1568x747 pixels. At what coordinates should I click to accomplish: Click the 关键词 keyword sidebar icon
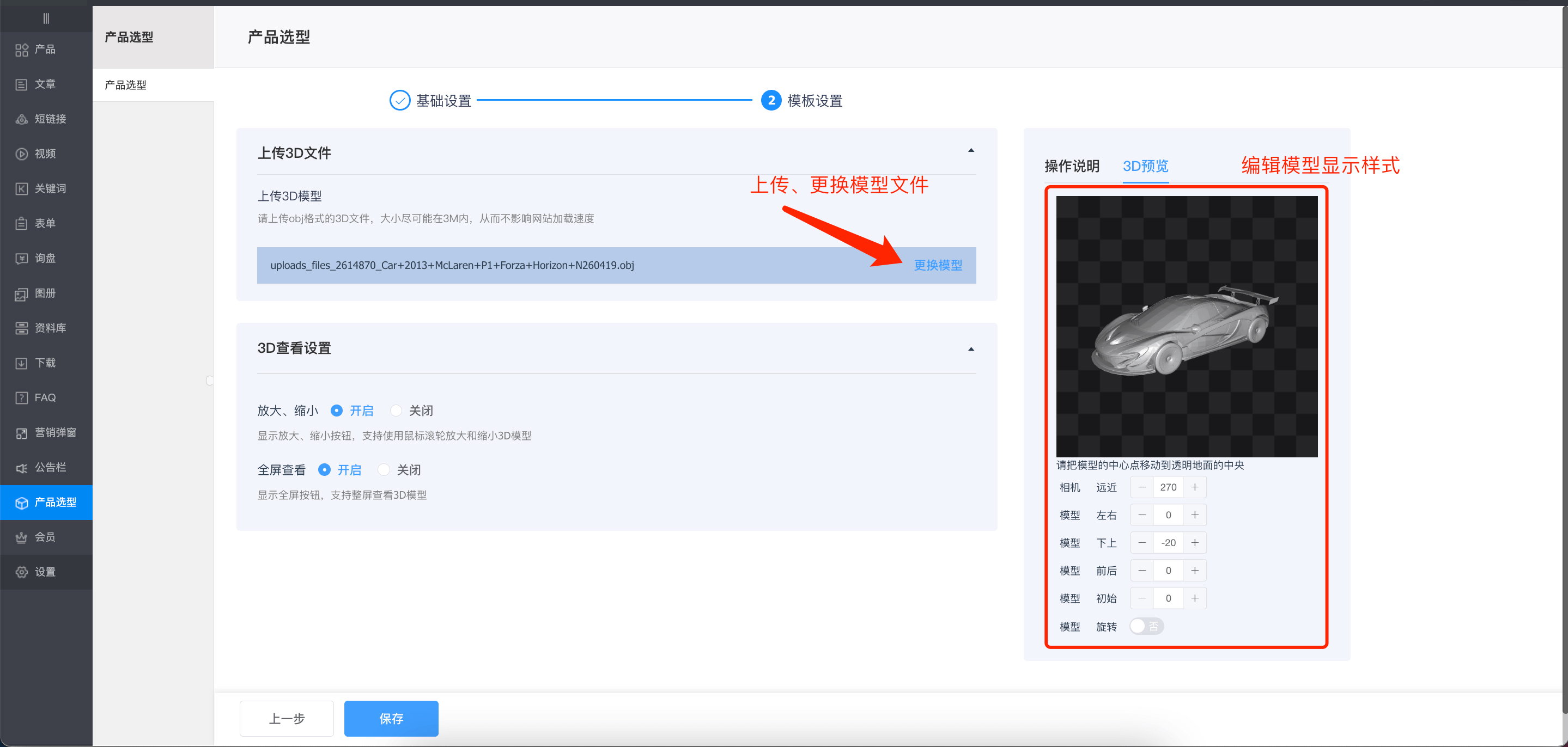21,188
